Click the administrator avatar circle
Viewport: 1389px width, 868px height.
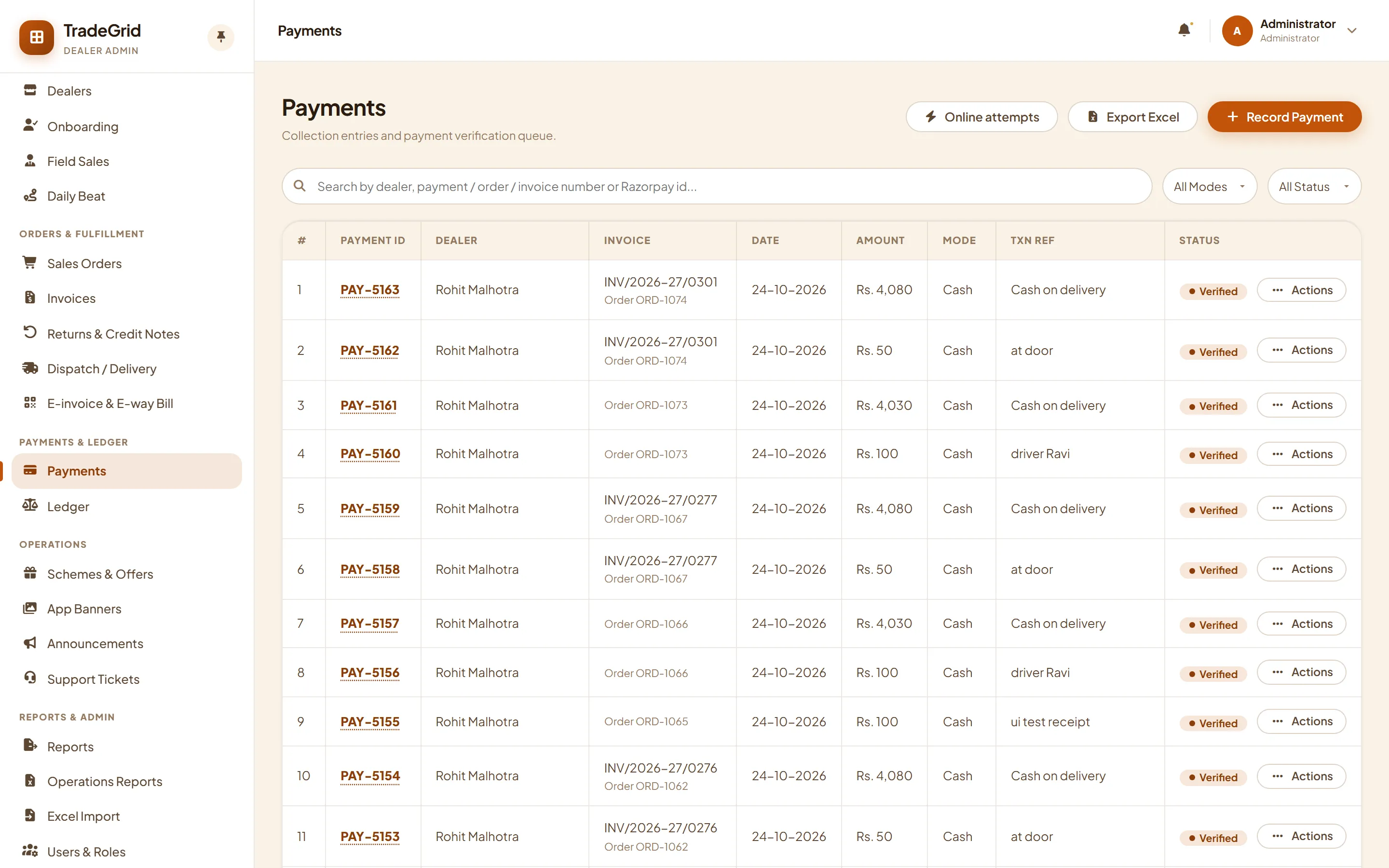[1237, 30]
